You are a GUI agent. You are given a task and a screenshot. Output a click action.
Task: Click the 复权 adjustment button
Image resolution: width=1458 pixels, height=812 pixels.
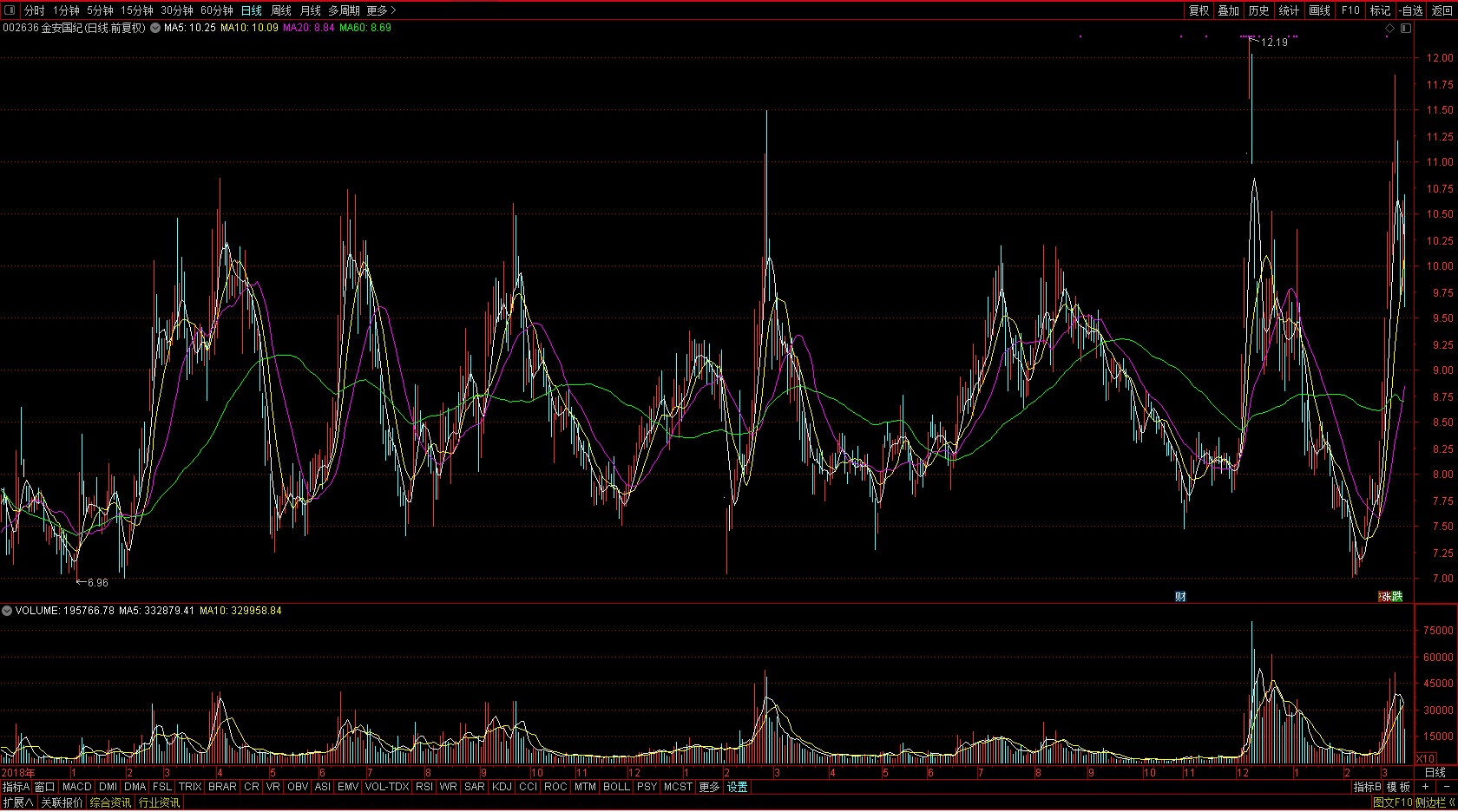point(1199,10)
